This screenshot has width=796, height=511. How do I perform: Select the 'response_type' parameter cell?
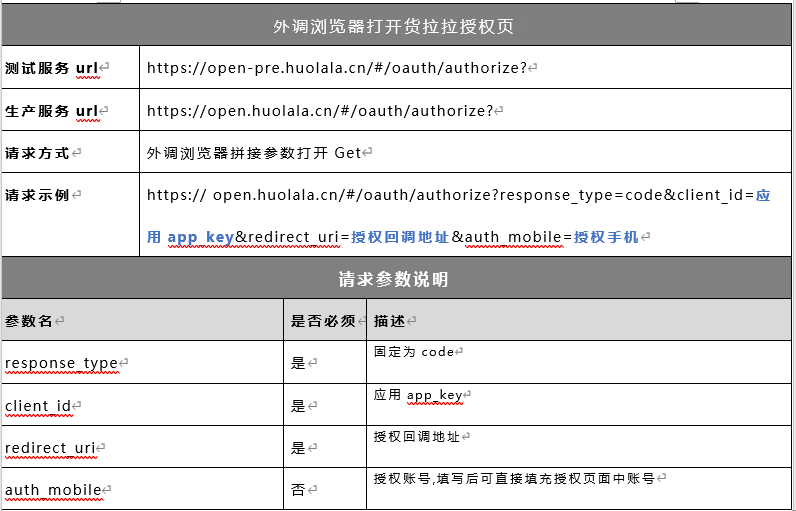(x=143, y=362)
